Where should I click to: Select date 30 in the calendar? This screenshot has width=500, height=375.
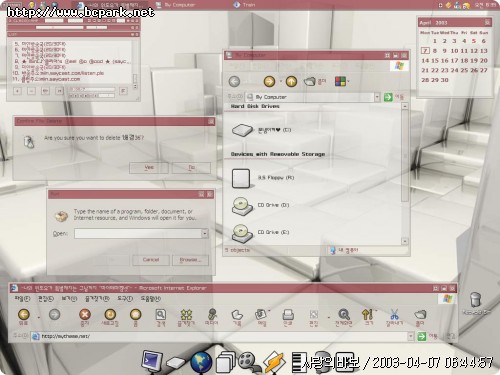pyautogui.click(x=444, y=80)
